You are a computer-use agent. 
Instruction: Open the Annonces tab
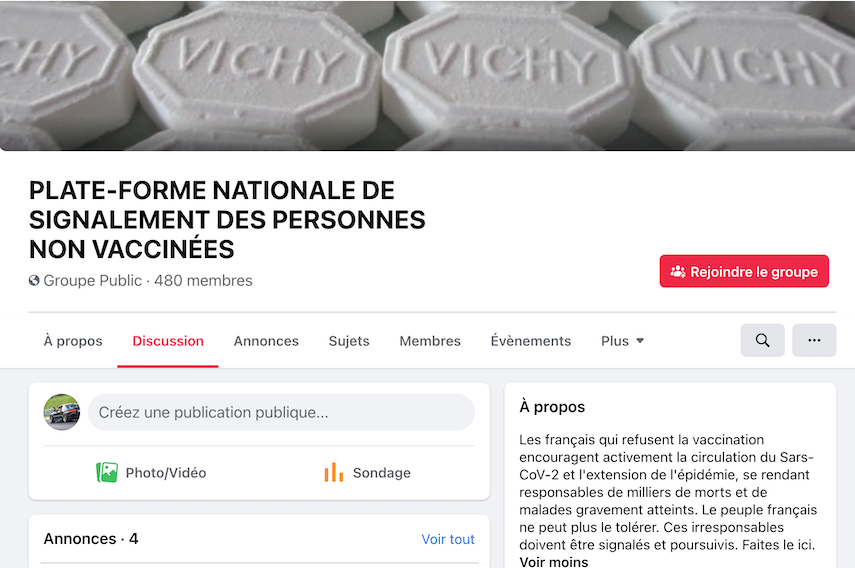tap(266, 341)
